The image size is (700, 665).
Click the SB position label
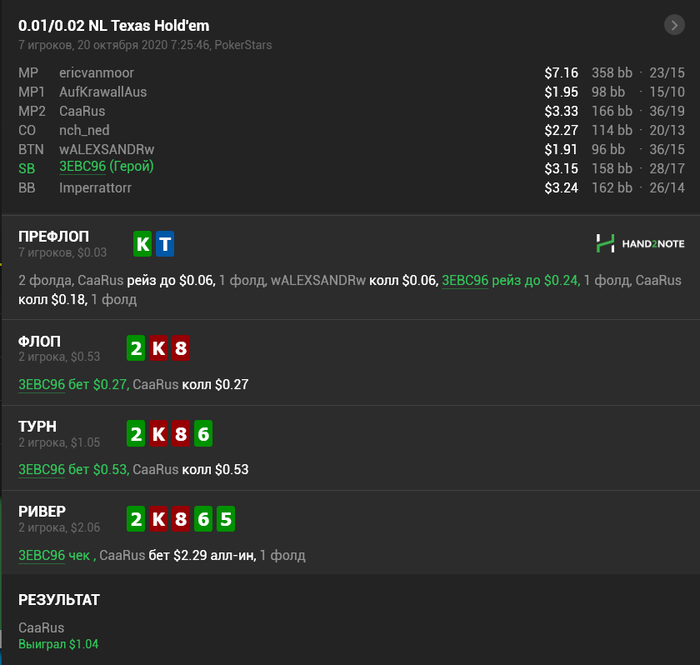tap(26, 169)
